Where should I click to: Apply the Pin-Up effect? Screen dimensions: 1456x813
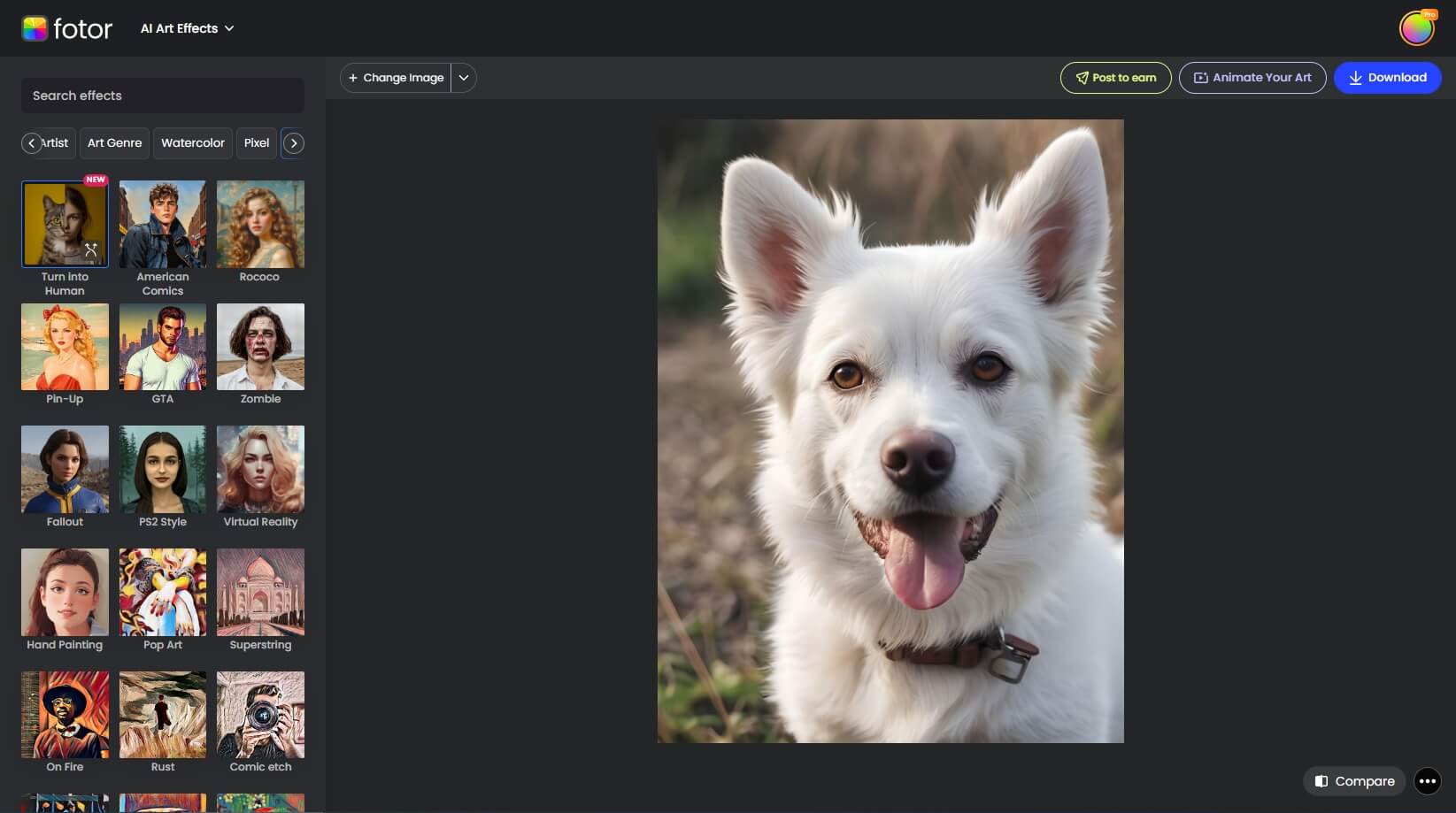click(65, 347)
